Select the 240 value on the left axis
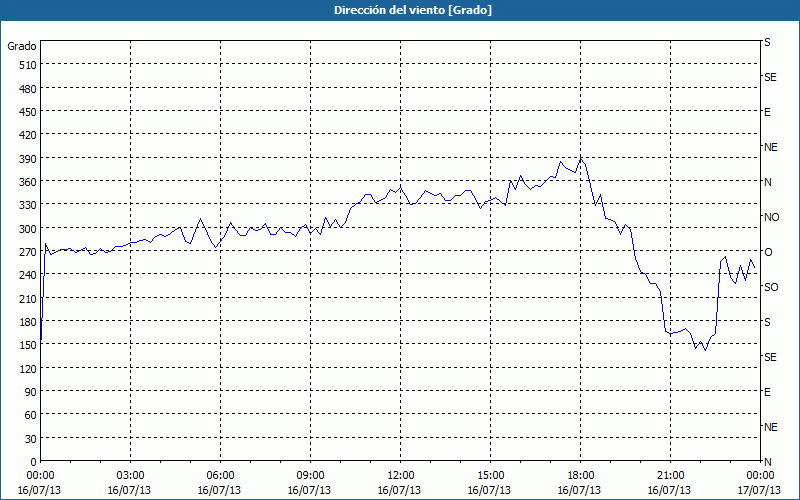This screenshot has width=800, height=500. (x=28, y=275)
